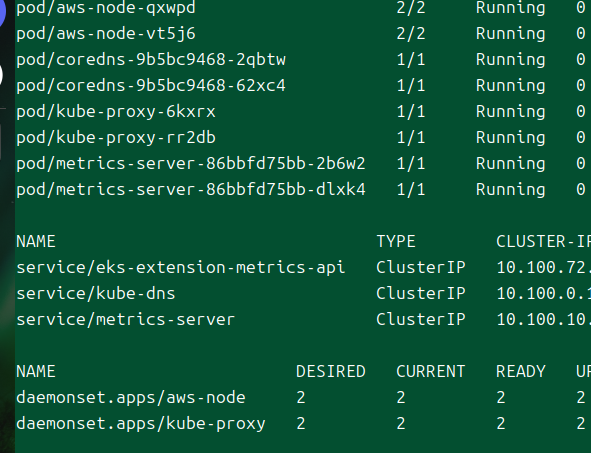Click TYPE column header
Image resolution: width=591 pixels, height=453 pixels.
point(396,242)
